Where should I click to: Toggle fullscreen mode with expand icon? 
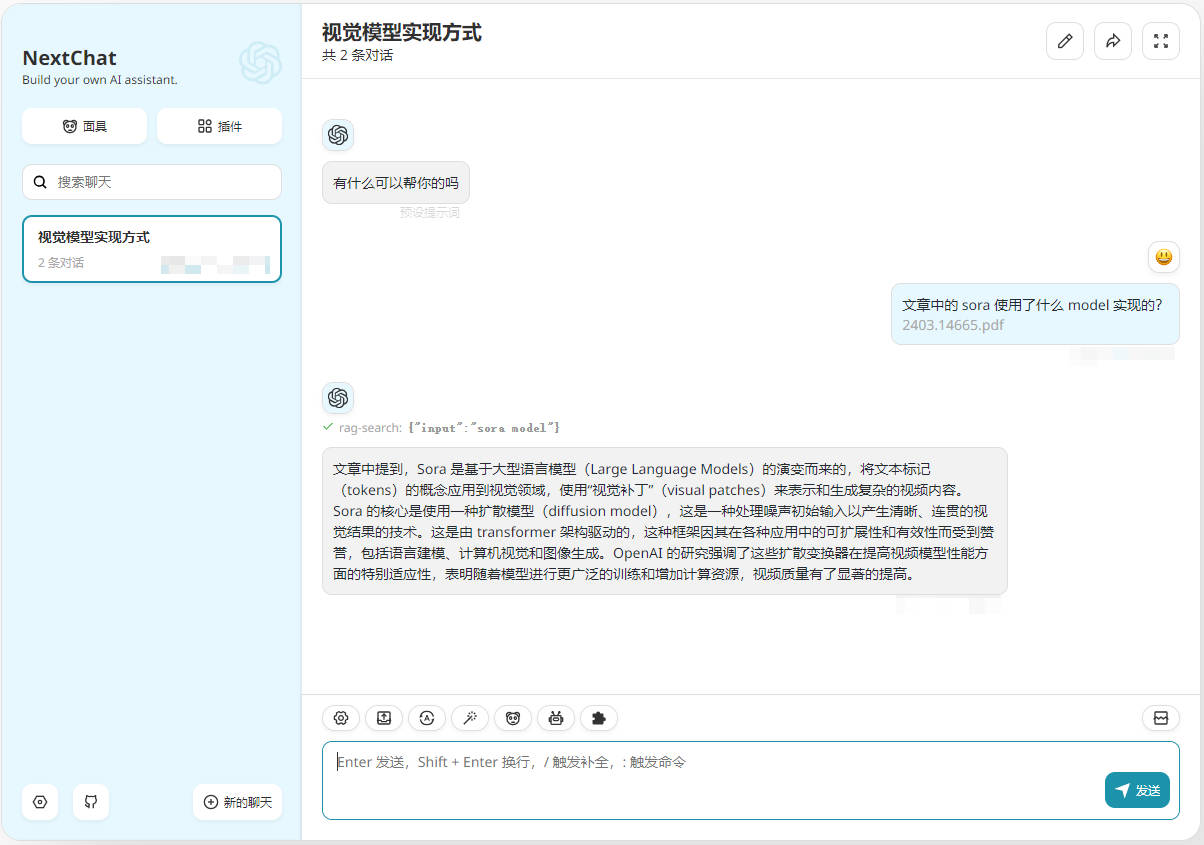(1161, 41)
